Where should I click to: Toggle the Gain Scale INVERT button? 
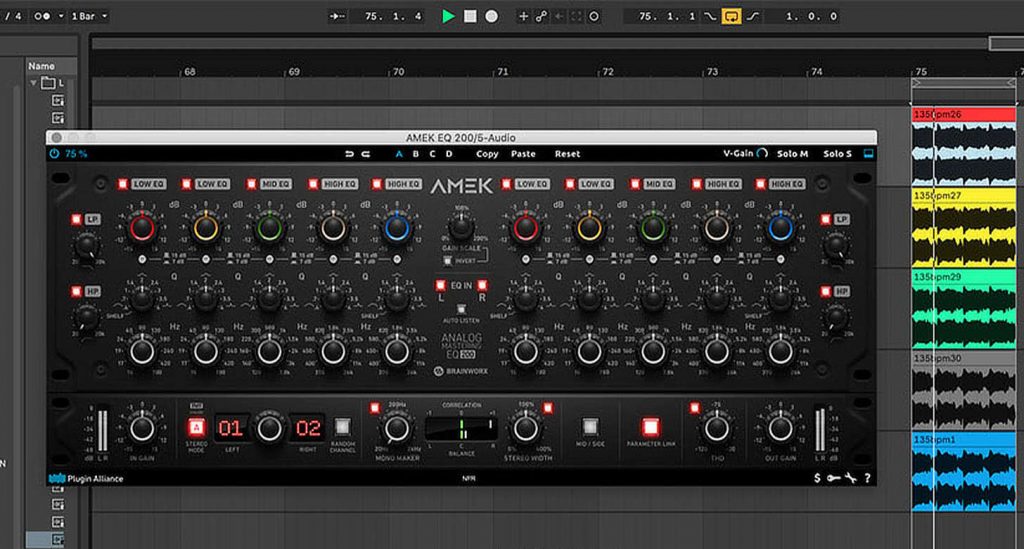[447, 261]
